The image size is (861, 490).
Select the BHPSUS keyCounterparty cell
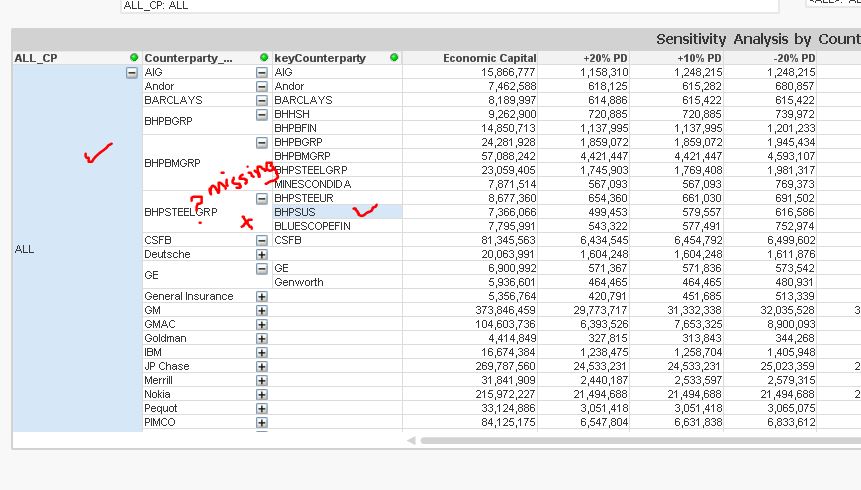pos(337,212)
